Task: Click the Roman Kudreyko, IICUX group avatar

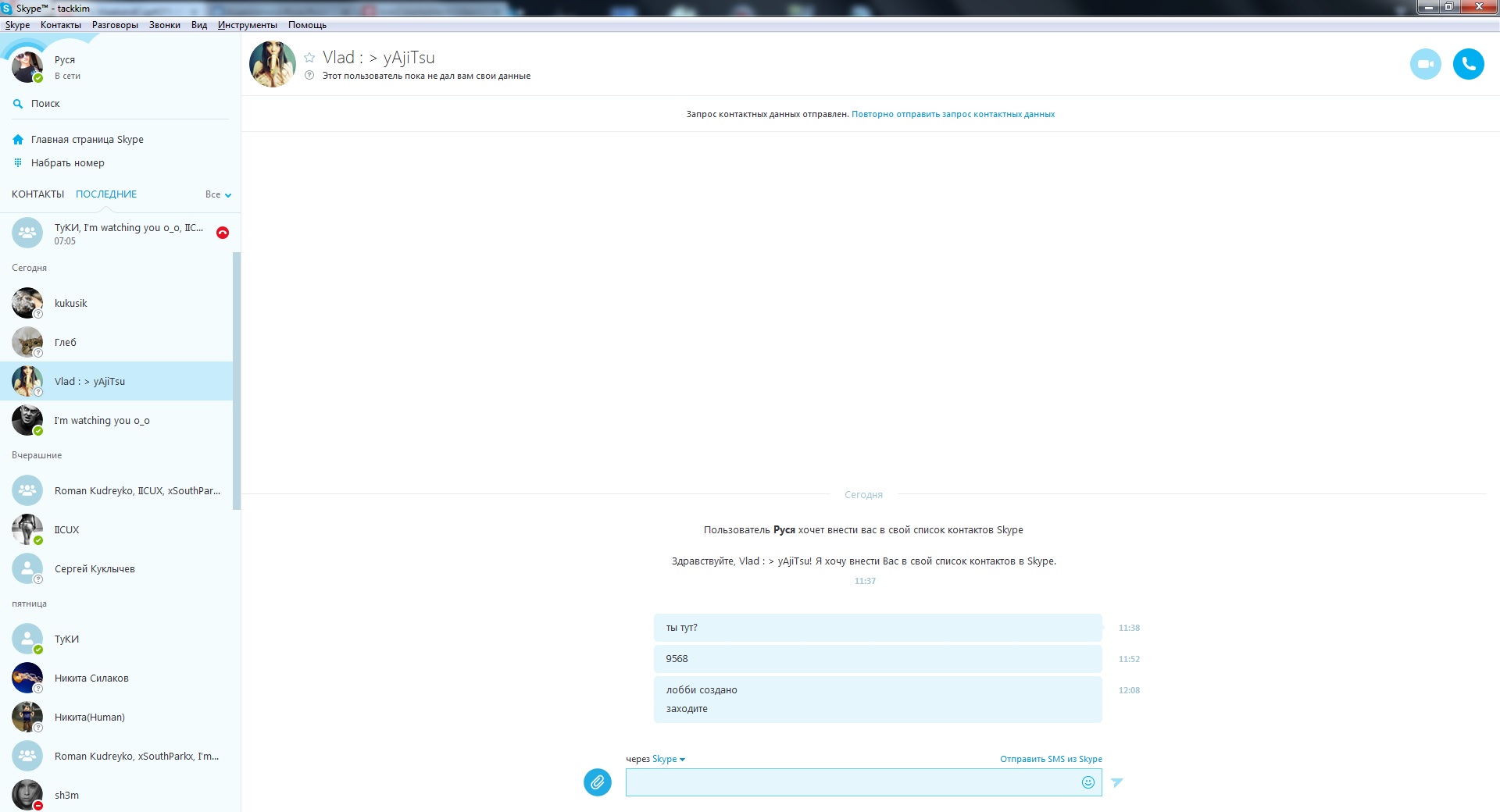Action: pyautogui.click(x=27, y=490)
